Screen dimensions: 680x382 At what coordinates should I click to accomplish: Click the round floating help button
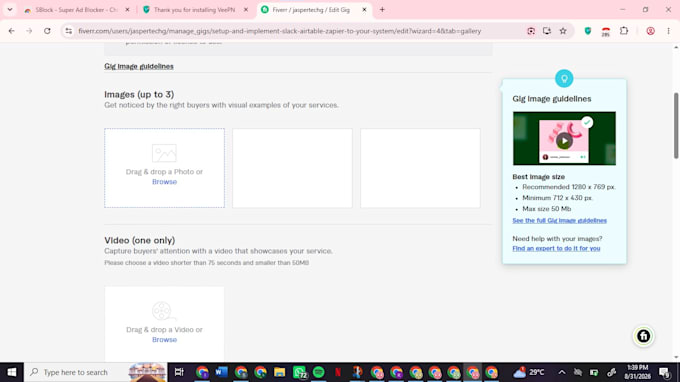[644, 336]
